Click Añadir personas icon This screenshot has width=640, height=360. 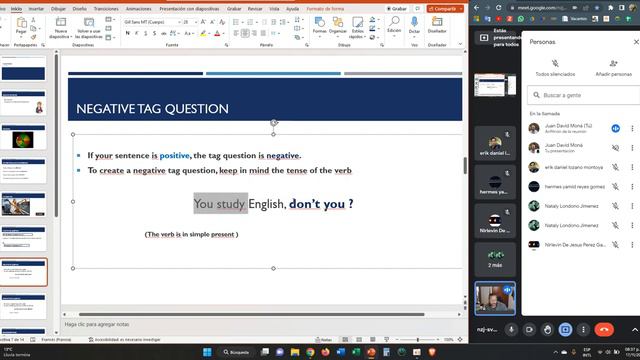pos(613,64)
